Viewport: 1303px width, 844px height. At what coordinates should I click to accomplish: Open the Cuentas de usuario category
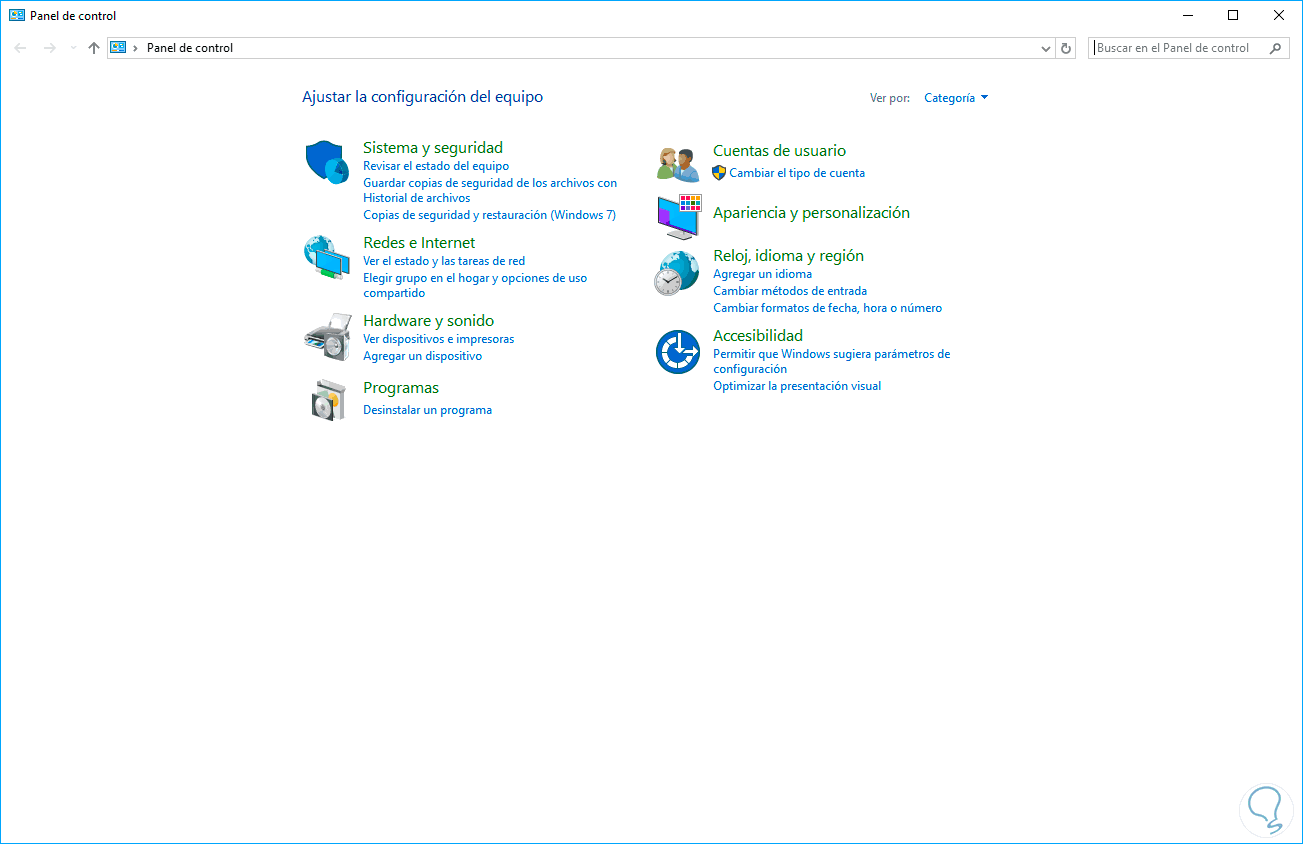click(780, 151)
